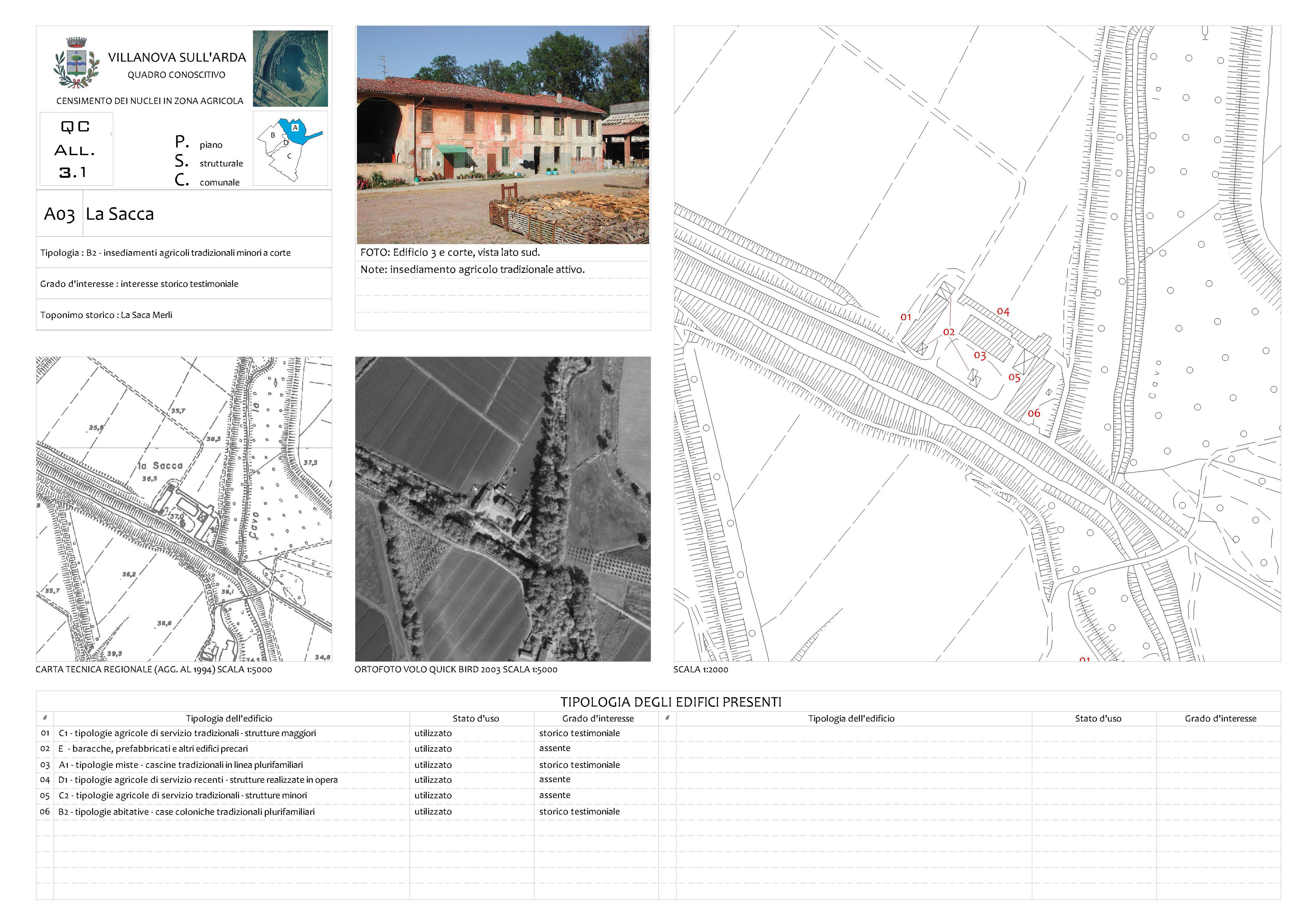Select the SCALA 1:2000 caption
The image size is (1307, 924).
pyautogui.click(x=701, y=669)
